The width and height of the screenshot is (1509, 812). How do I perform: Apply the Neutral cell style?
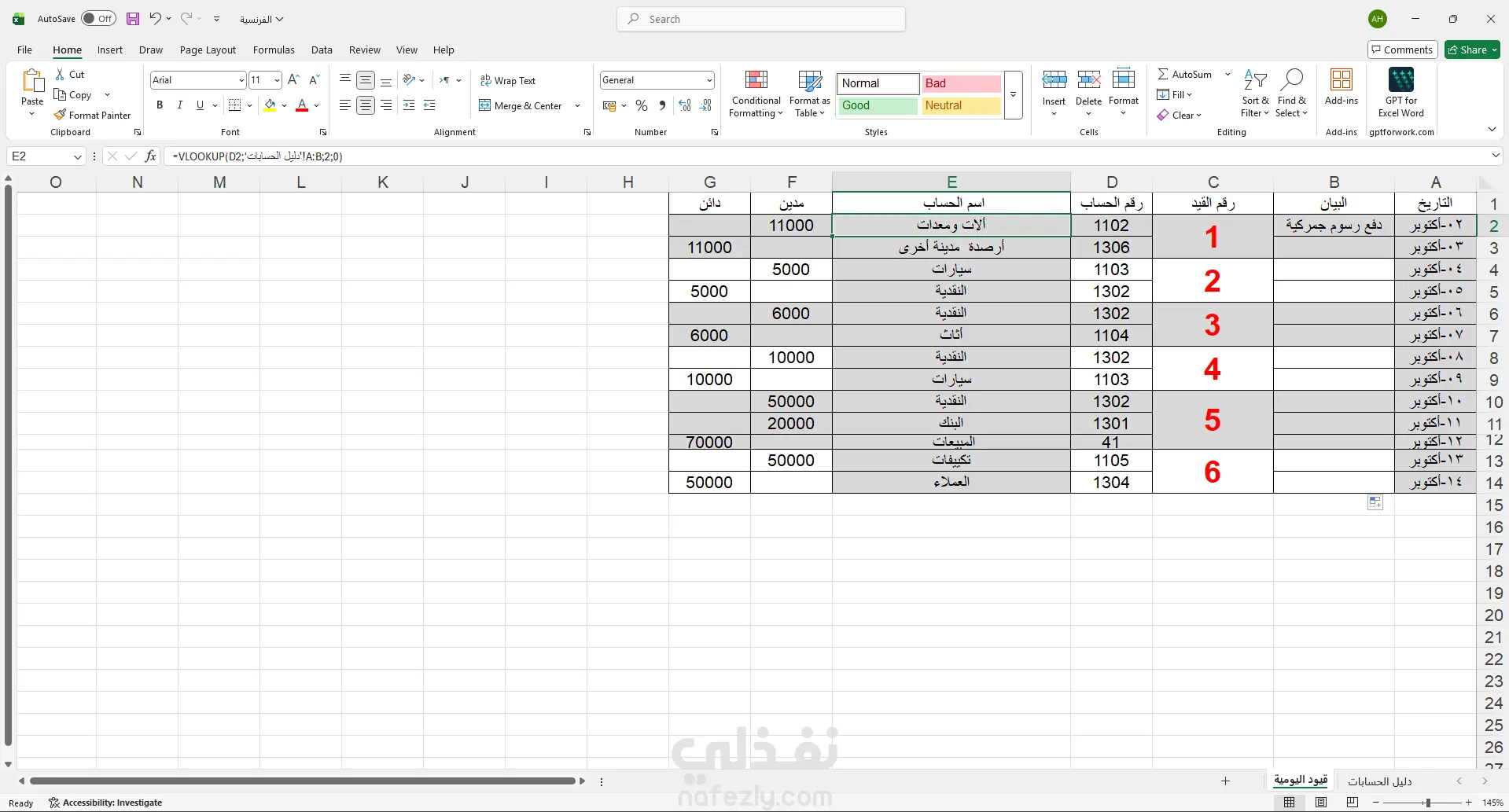(x=961, y=105)
